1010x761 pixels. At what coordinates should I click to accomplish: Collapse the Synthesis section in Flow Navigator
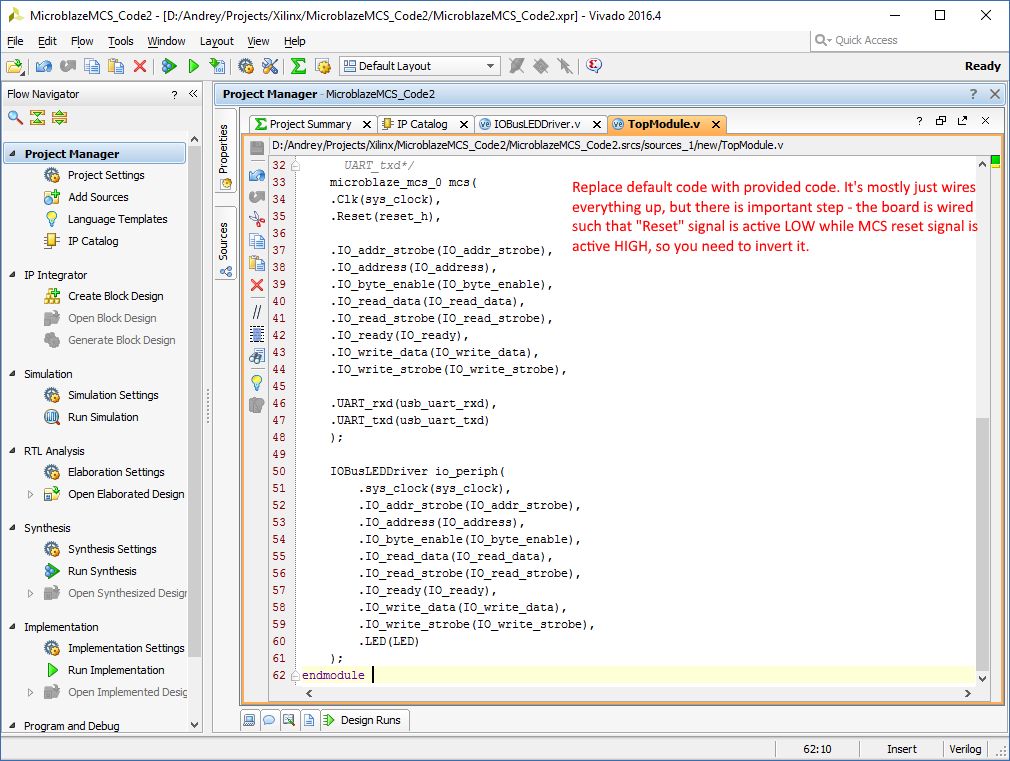pos(13,528)
